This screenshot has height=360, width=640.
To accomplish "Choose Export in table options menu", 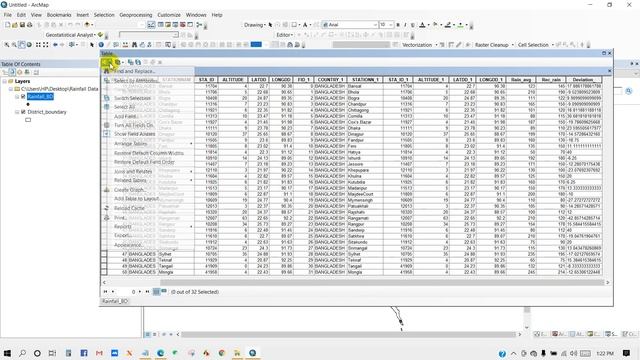I will pyautogui.click(x=148, y=236).
